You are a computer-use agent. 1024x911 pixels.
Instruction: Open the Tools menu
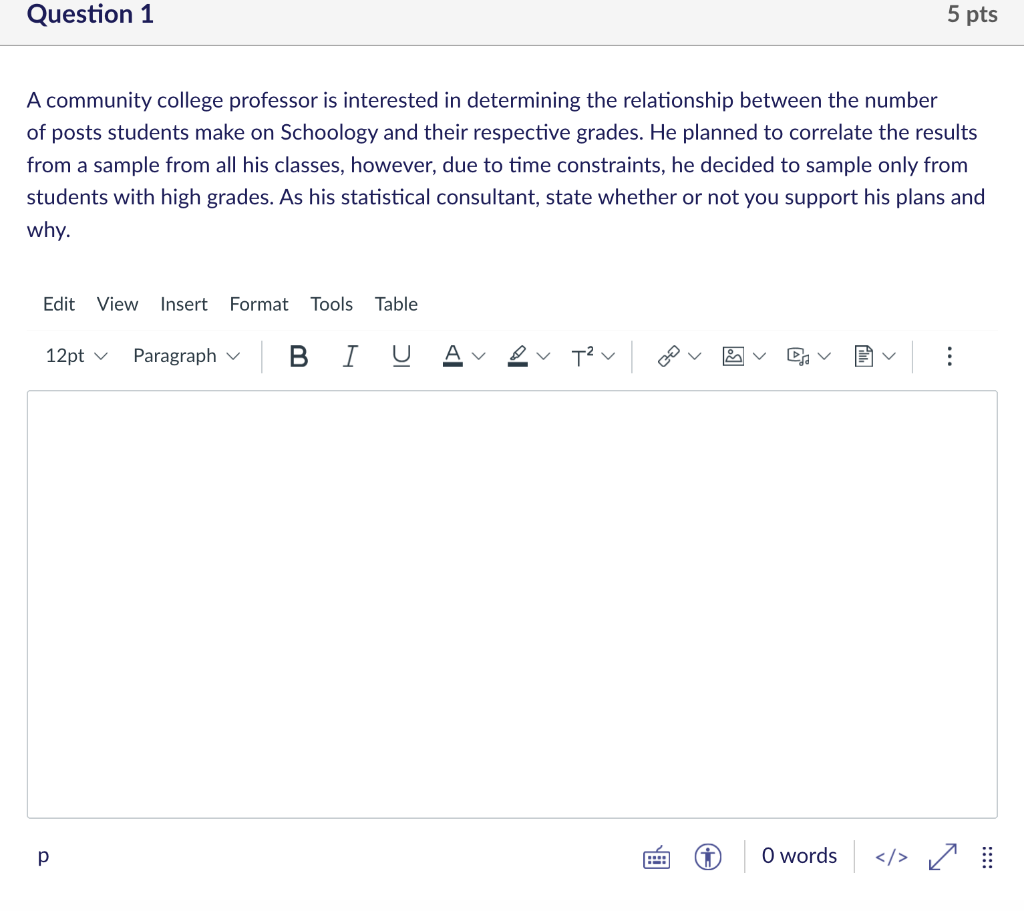point(331,304)
